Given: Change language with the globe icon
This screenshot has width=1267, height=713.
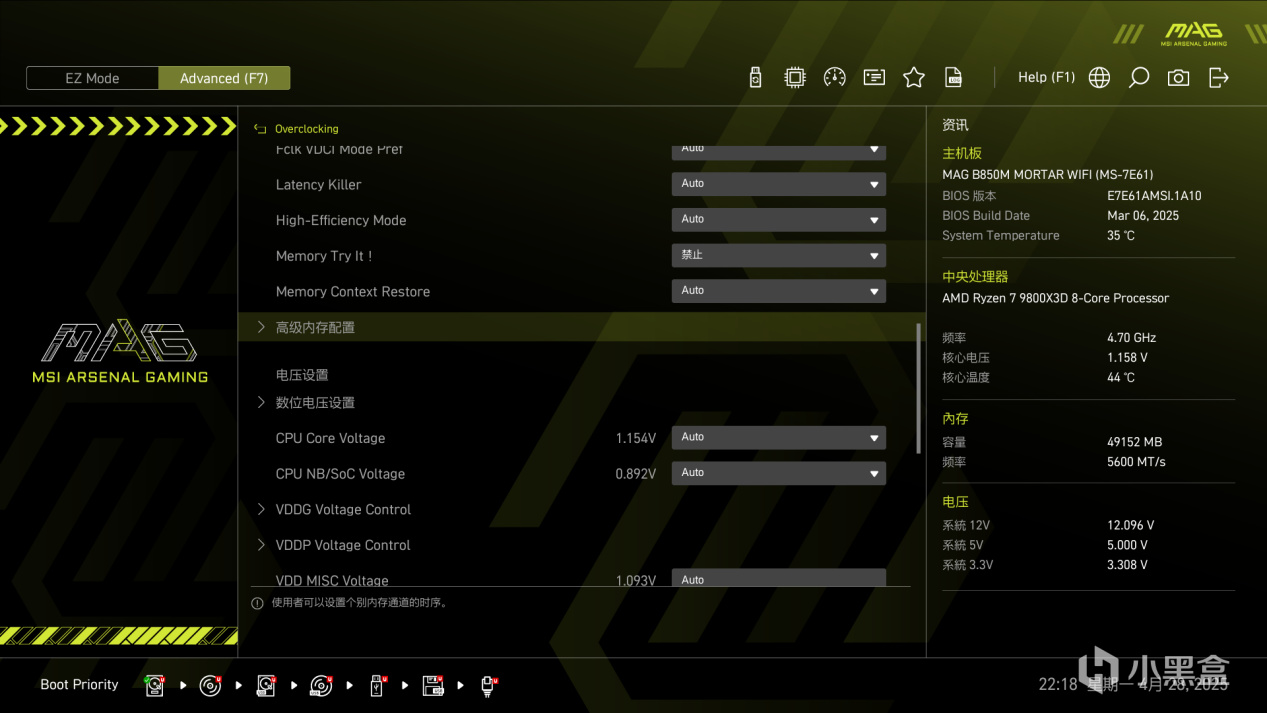Looking at the screenshot, I should pyautogui.click(x=1099, y=77).
